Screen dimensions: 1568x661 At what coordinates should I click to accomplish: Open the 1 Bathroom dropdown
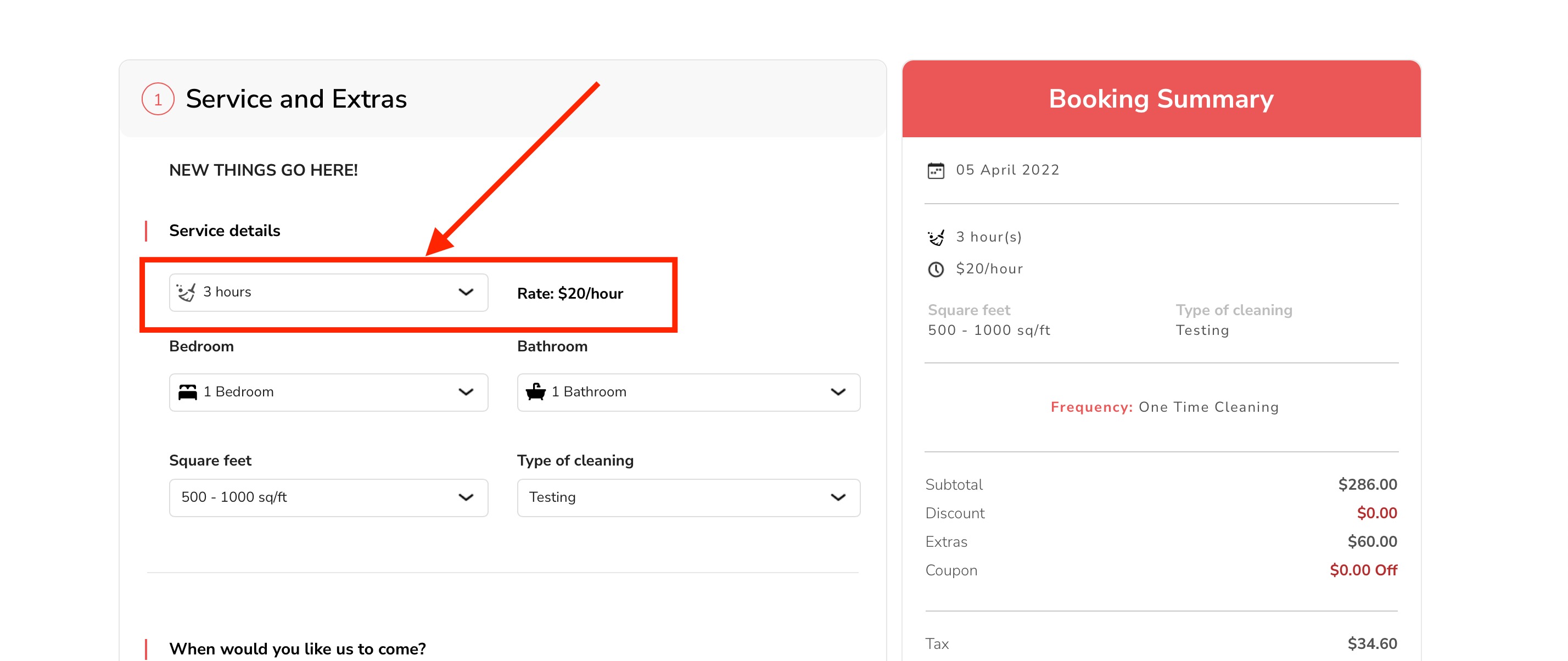[x=688, y=392]
